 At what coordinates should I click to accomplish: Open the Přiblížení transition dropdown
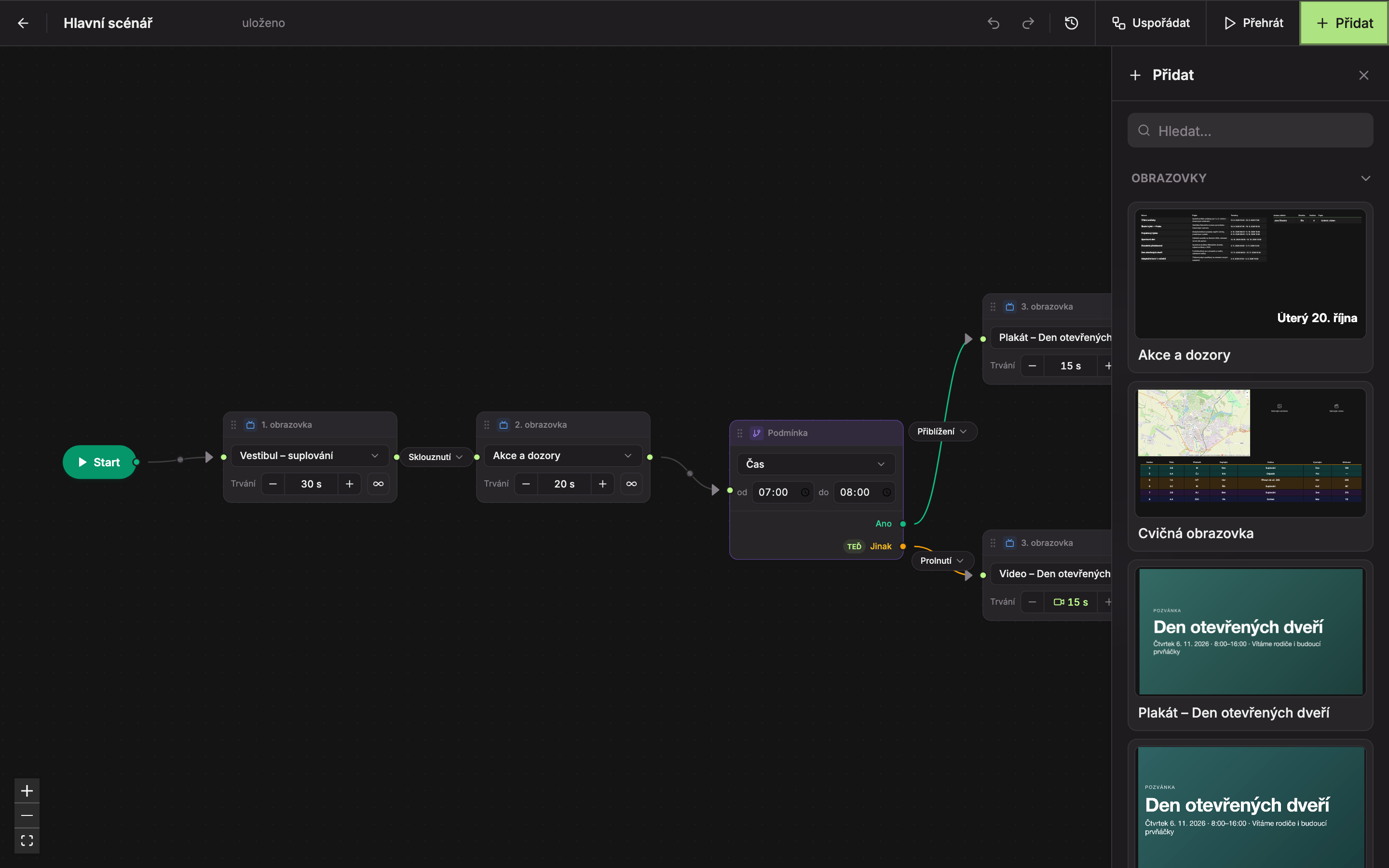click(942, 431)
